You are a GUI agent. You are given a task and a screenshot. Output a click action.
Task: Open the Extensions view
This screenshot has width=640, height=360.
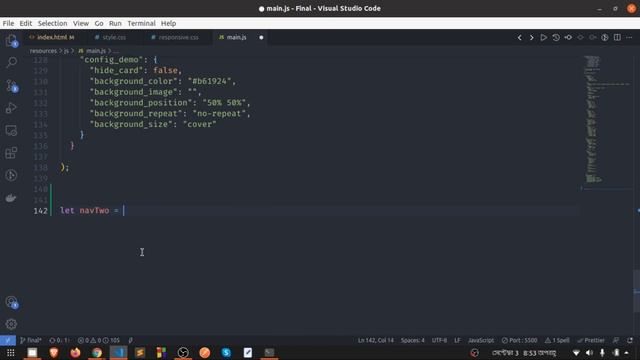[x=11, y=153]
